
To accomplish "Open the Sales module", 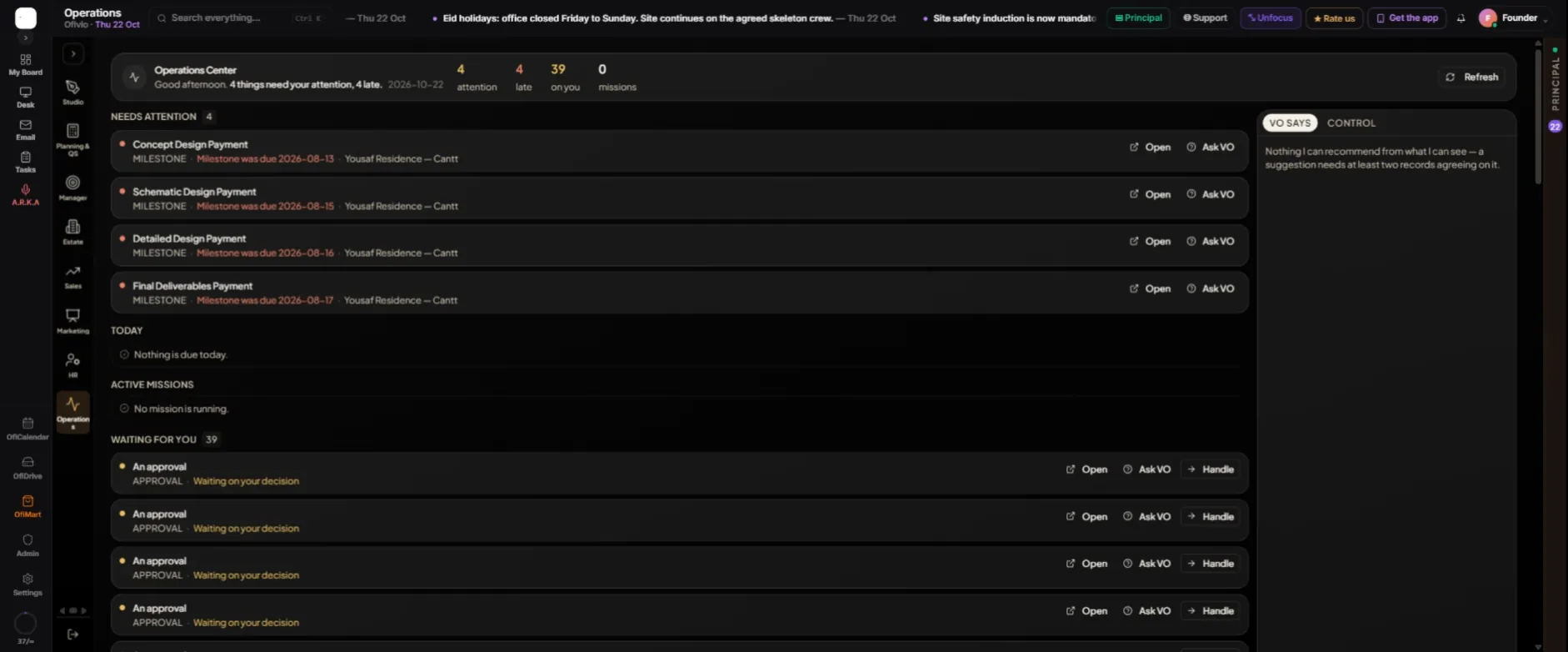I will (x=73, y=277).
